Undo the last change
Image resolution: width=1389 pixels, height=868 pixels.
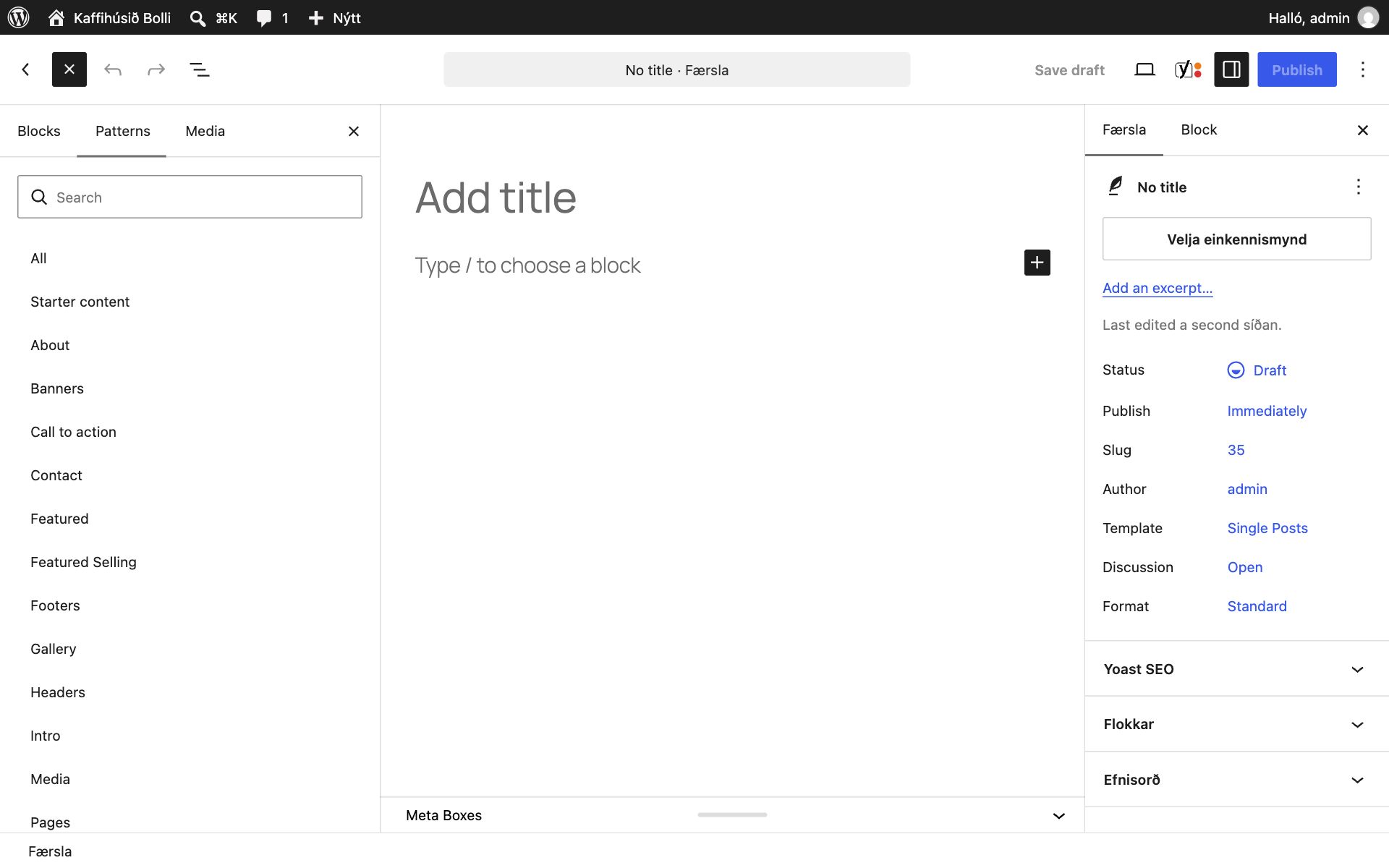[x=113, y=69]
